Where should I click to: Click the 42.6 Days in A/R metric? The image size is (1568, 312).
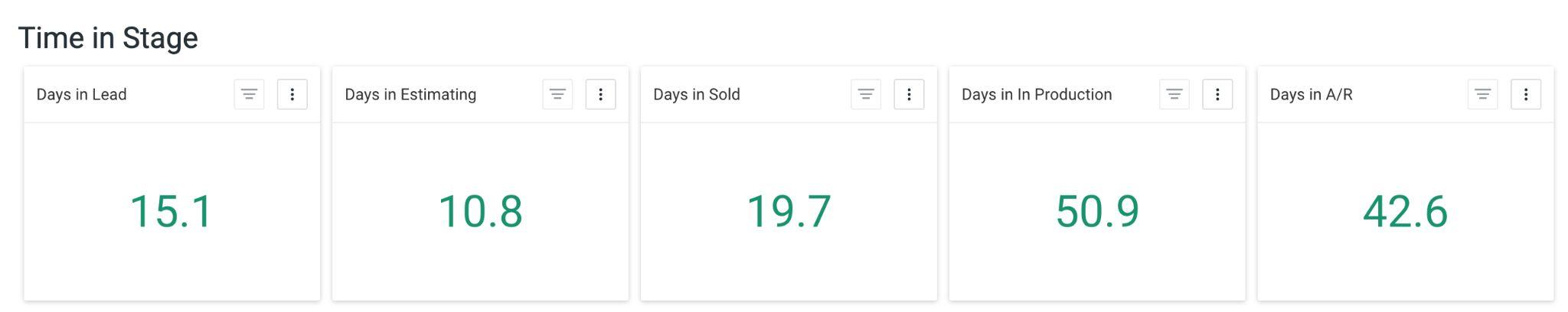(x=1406, y=211)
